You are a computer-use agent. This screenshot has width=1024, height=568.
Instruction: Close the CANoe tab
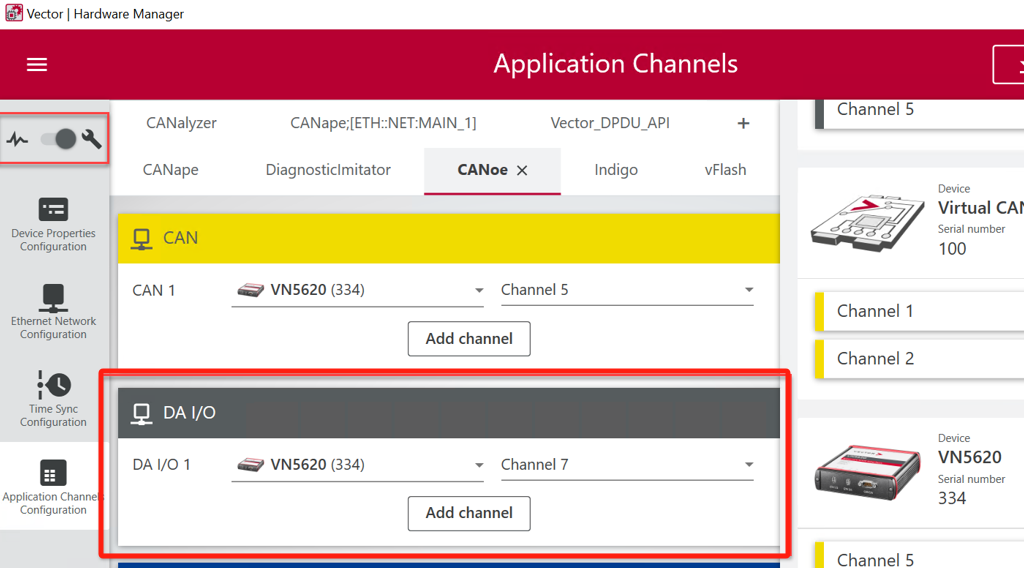[522, 170]
